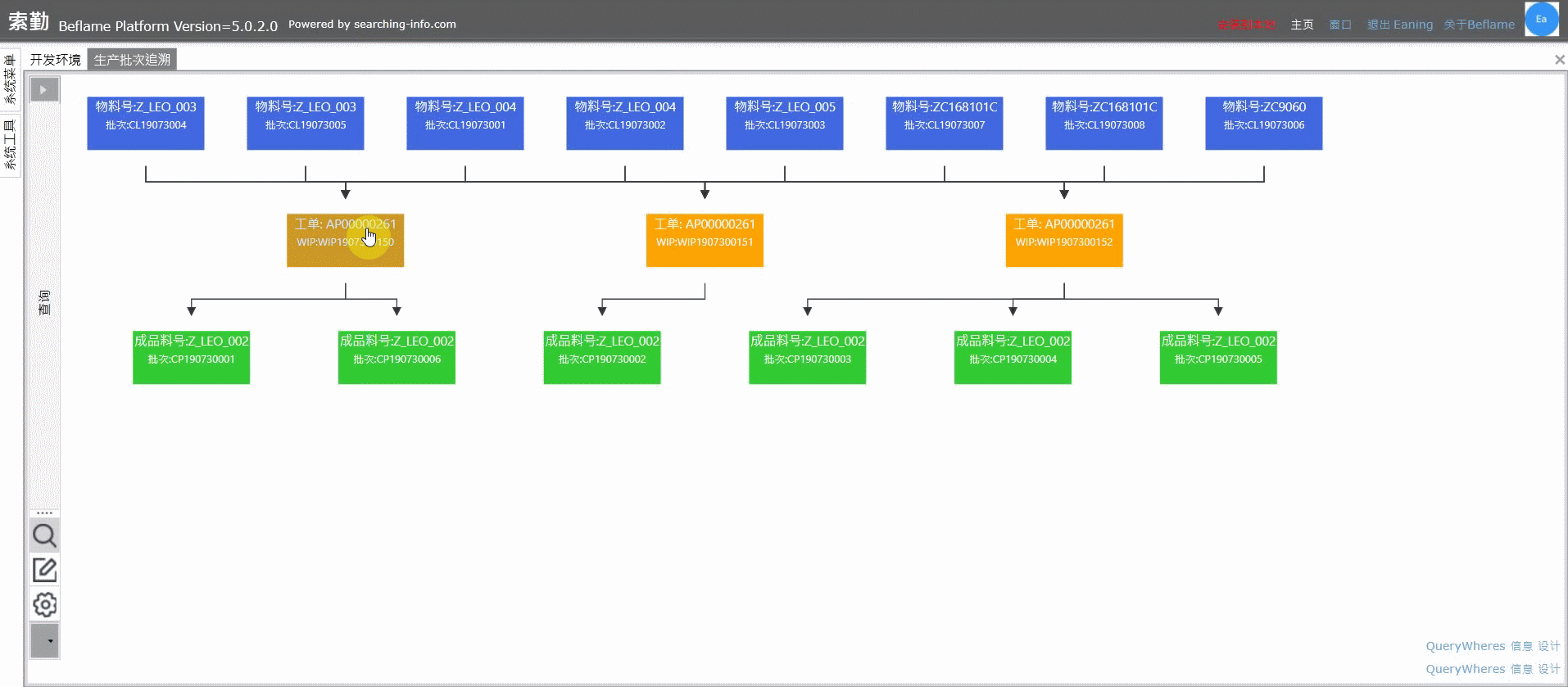Screen dimensions: 1568x687
Task: Click the Ea user avatar icon
Action: pyautogui.click(x=1541, y=19)
